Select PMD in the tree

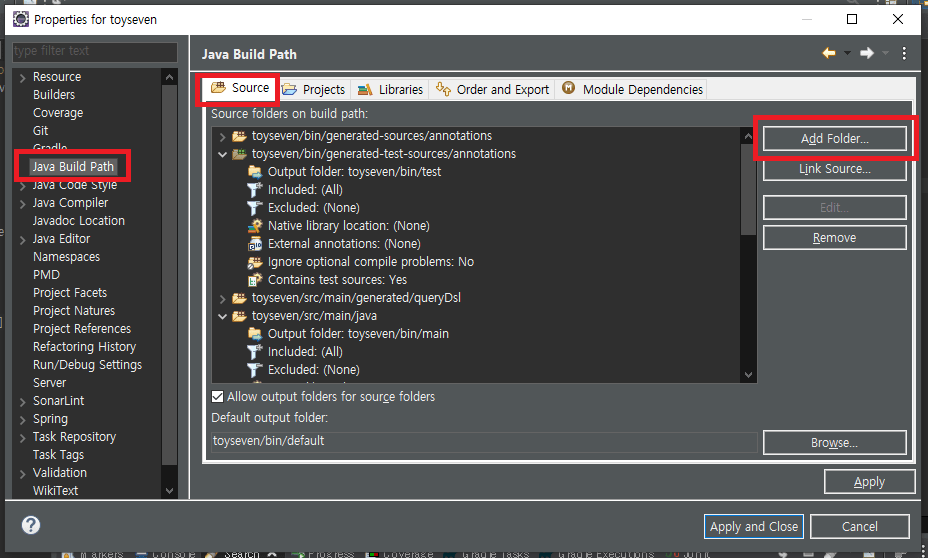tap(46, 275)
